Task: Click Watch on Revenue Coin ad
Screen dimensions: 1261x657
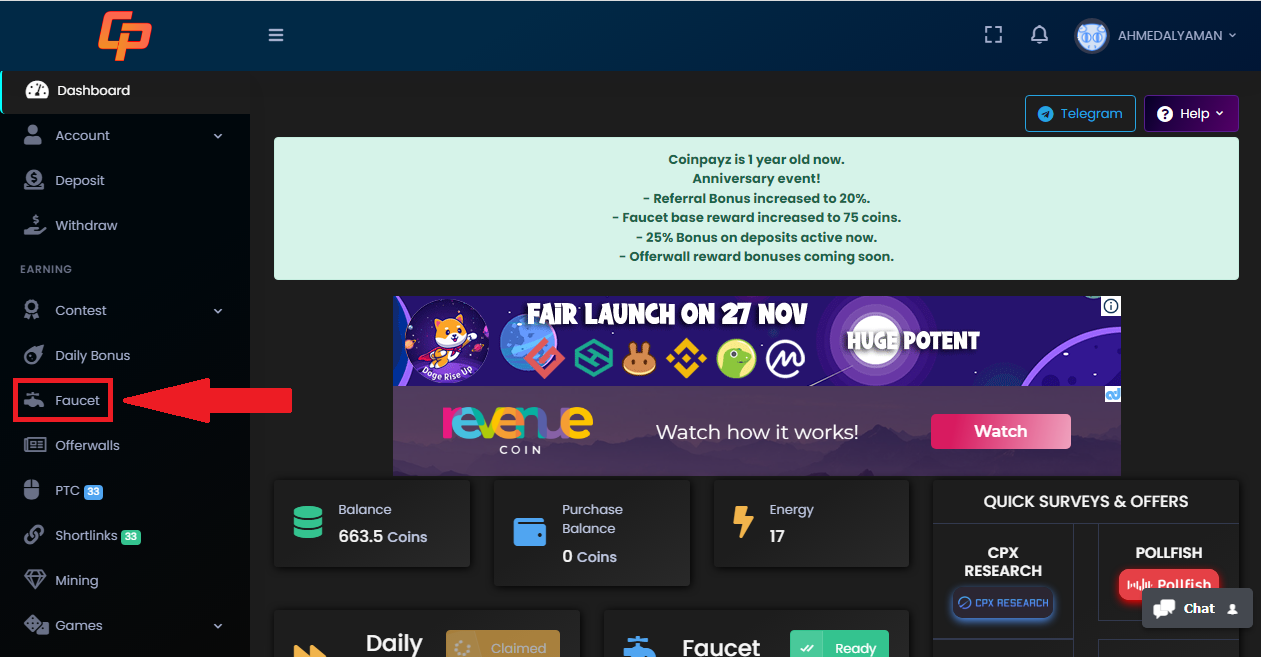Action: pyautogui.click(x=1000, y=431)
